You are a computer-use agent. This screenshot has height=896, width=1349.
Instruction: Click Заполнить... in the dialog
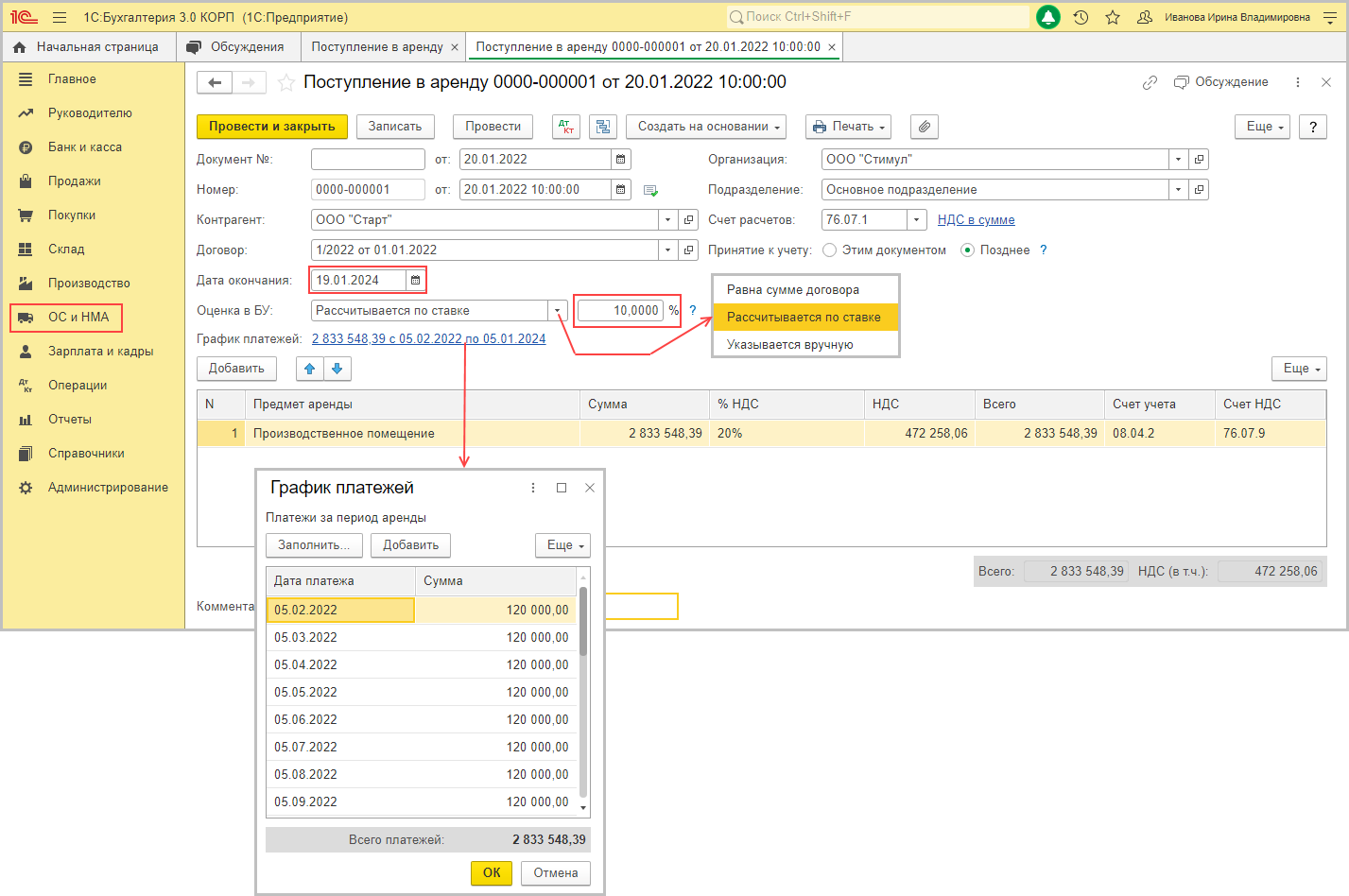(314, 545)
